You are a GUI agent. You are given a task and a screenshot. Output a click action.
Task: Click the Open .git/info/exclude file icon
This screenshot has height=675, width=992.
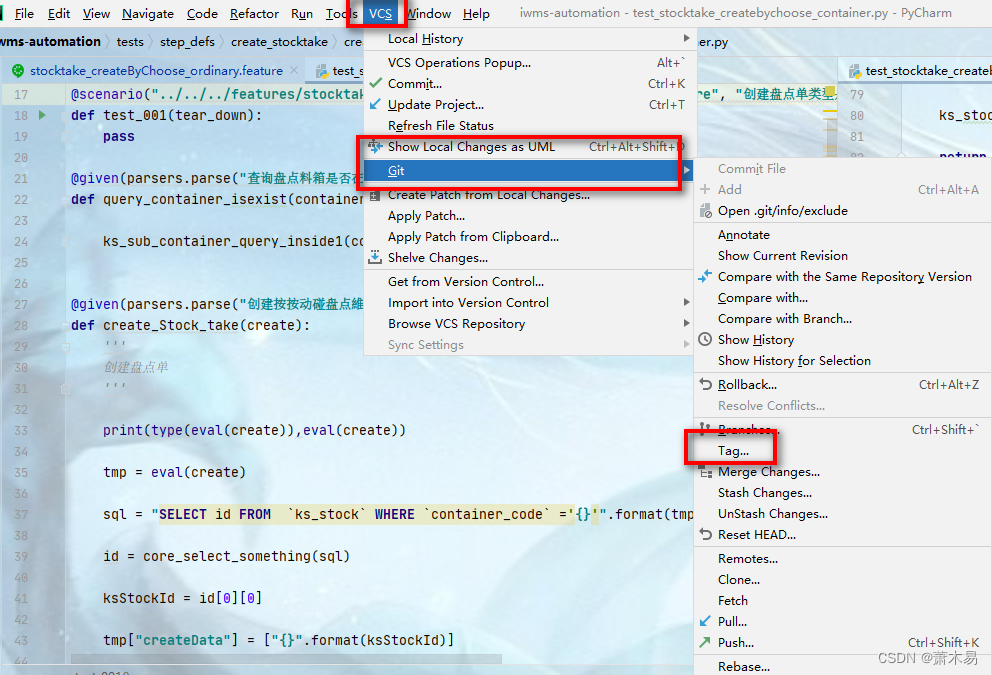click(705, 211)
